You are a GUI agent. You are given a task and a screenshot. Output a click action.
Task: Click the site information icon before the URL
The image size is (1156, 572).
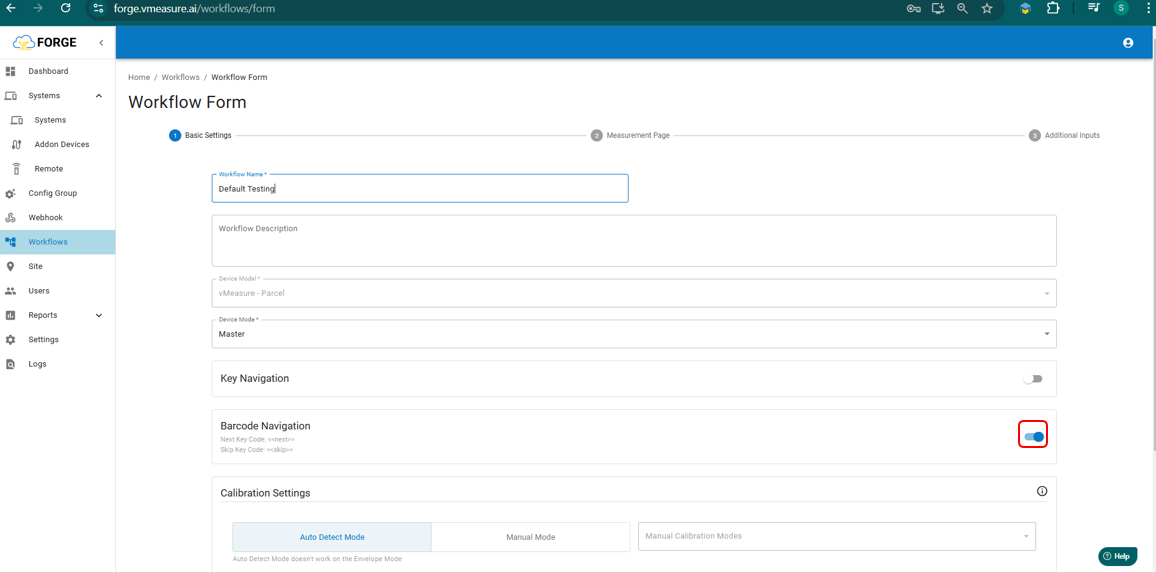click(99, 8)
